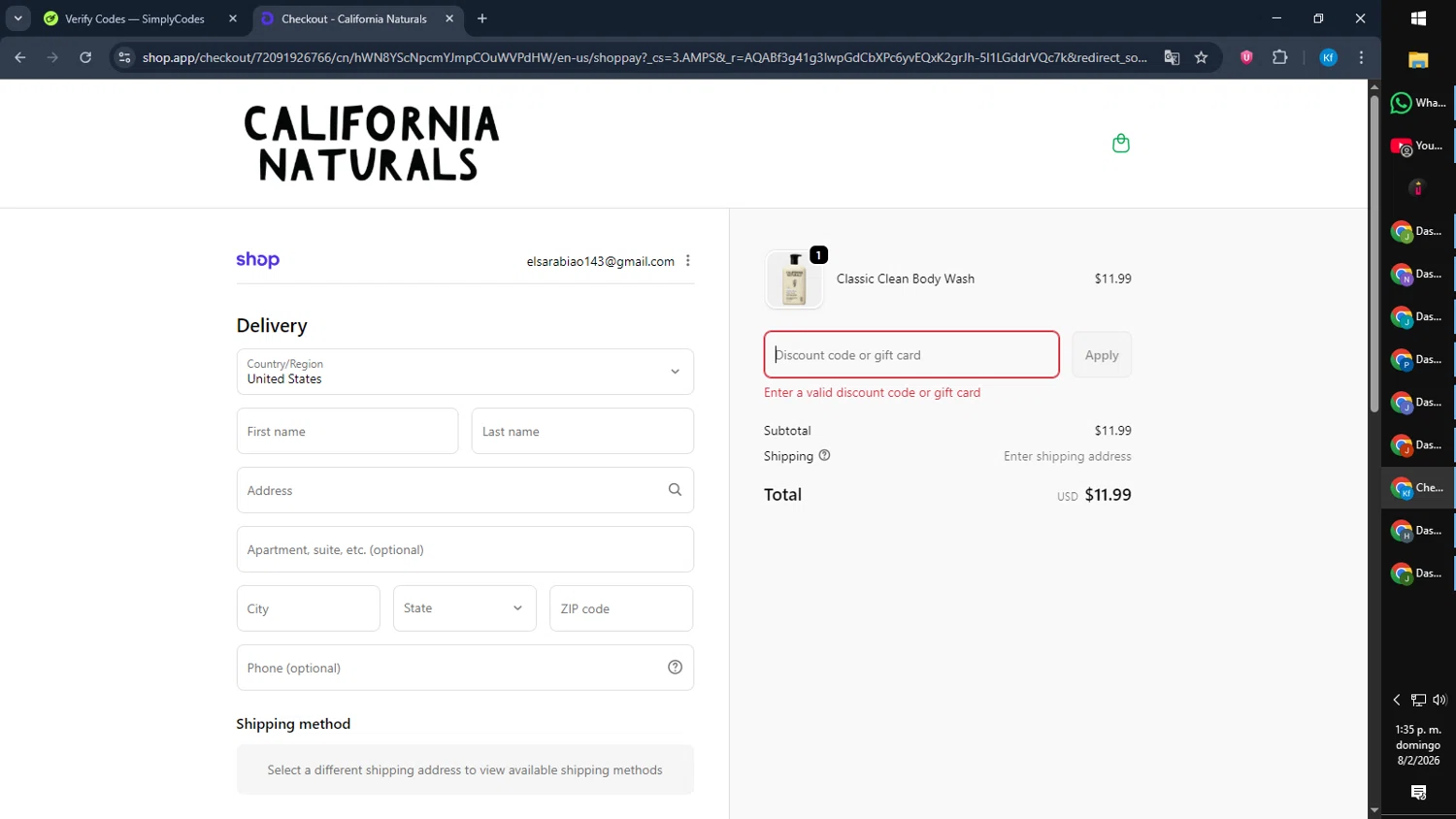
Task: Close the Checkout California Naturals tab
Action: click(449, 18)
